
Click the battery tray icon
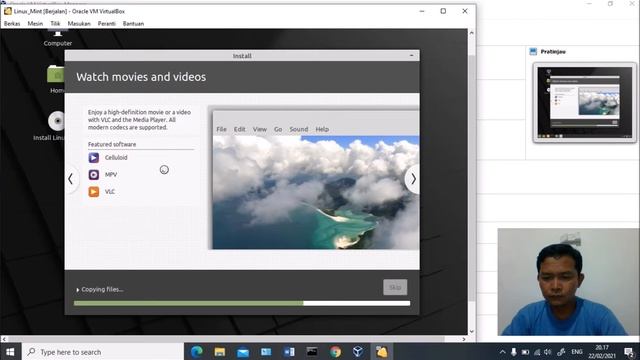pos(525,352)
